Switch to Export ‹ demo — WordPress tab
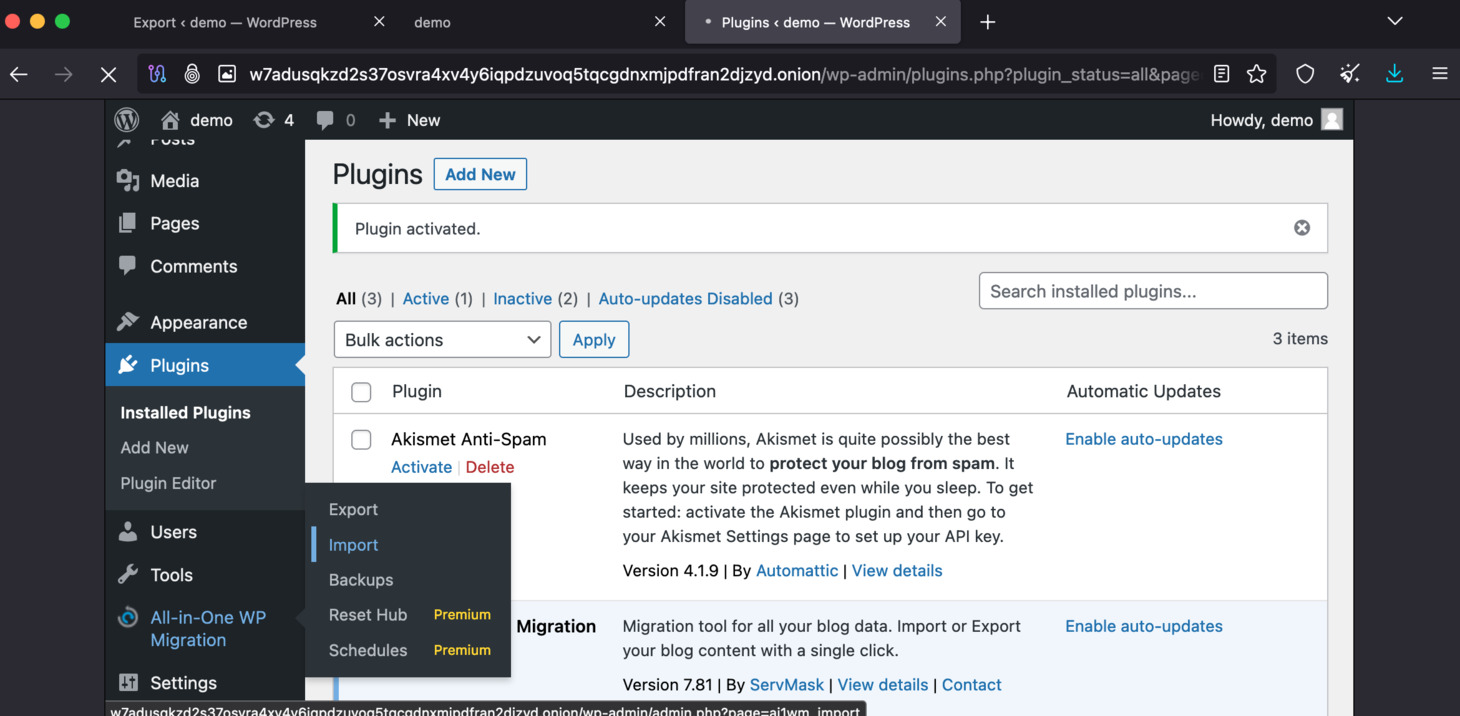This screenshot has height=716, width=1460. (225, 22)
